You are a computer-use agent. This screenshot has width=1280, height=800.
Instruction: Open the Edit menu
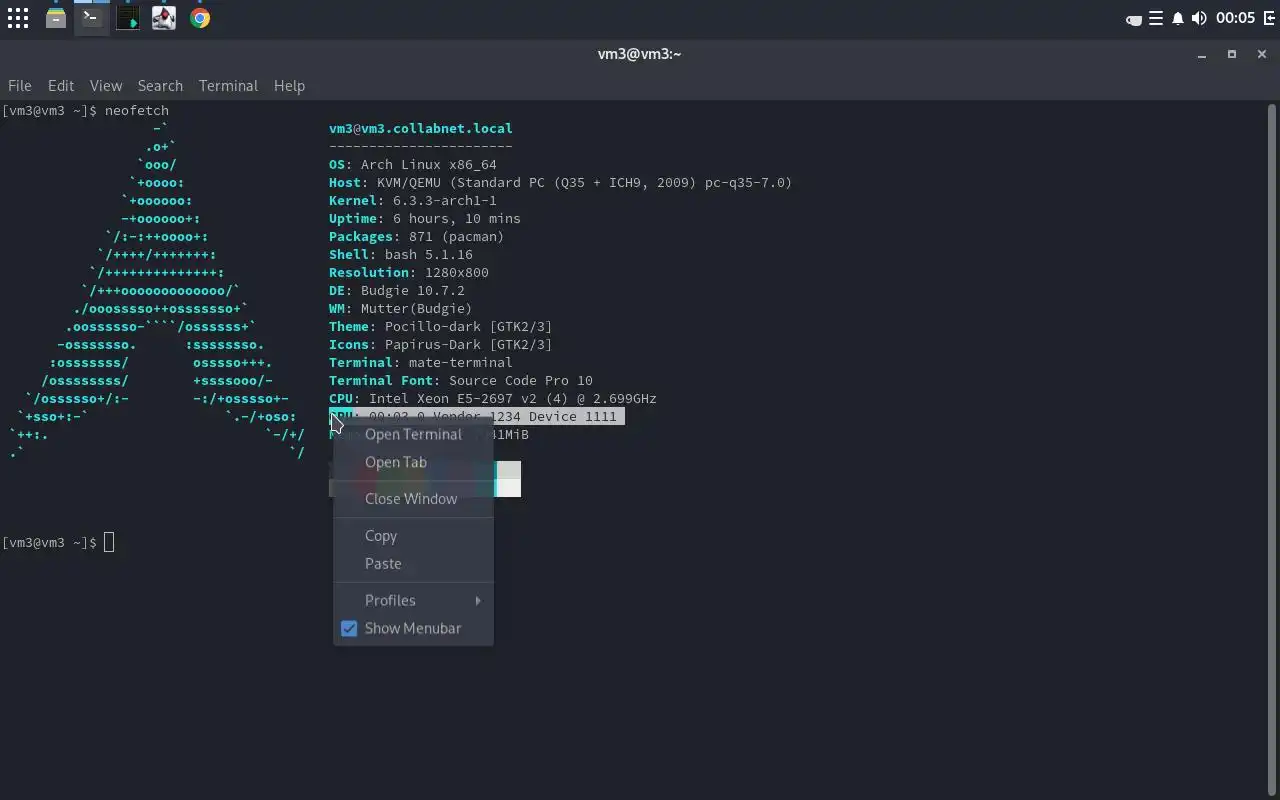click(61, 85)
